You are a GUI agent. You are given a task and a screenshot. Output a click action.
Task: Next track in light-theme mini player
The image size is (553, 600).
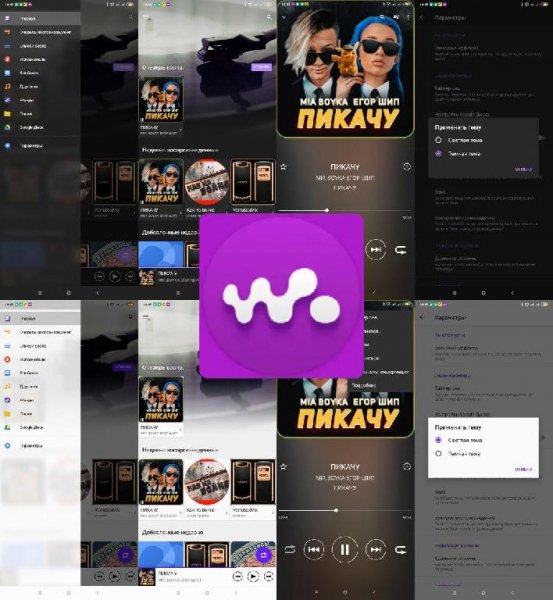[x=269, y=576]
